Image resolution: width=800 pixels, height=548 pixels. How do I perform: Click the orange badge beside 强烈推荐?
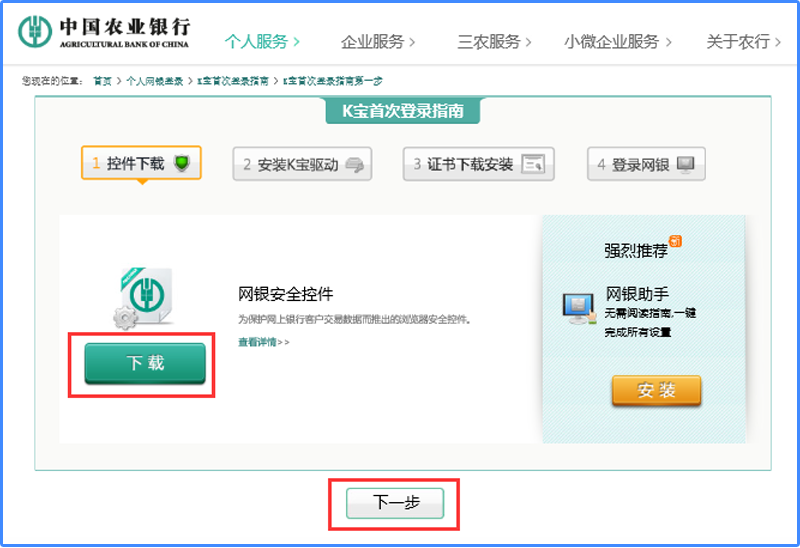pos(676,241)
